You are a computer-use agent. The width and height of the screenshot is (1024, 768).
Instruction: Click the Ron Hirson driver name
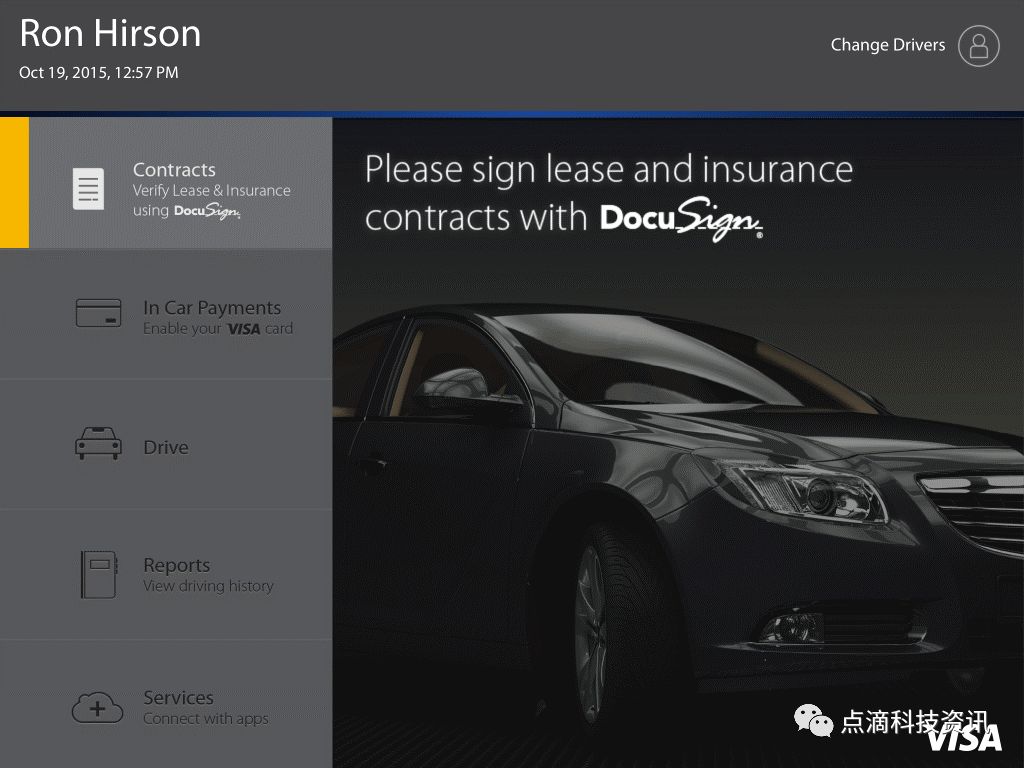point(110,33)
